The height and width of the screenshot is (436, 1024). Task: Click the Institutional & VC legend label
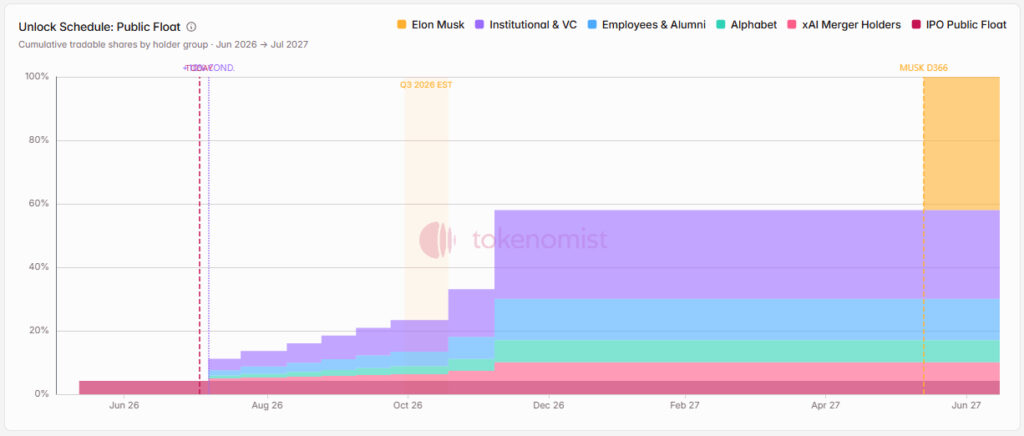533,25
